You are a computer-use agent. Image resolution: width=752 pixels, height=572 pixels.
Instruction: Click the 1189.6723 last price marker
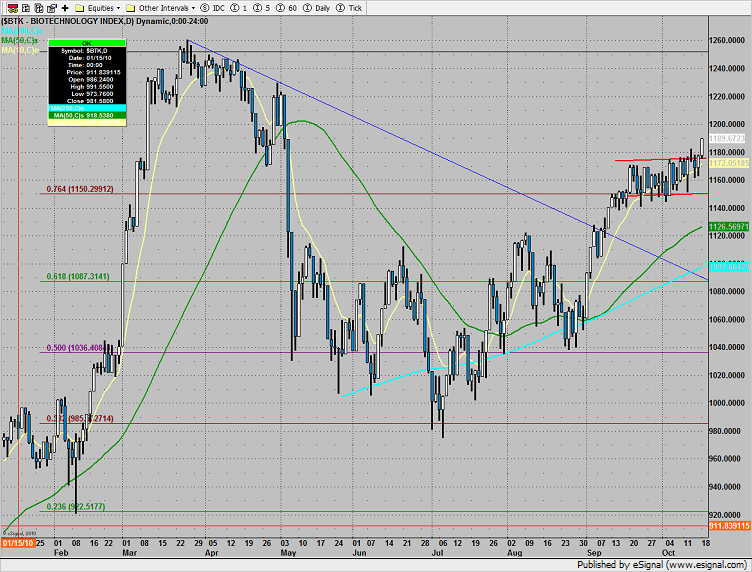727,139
